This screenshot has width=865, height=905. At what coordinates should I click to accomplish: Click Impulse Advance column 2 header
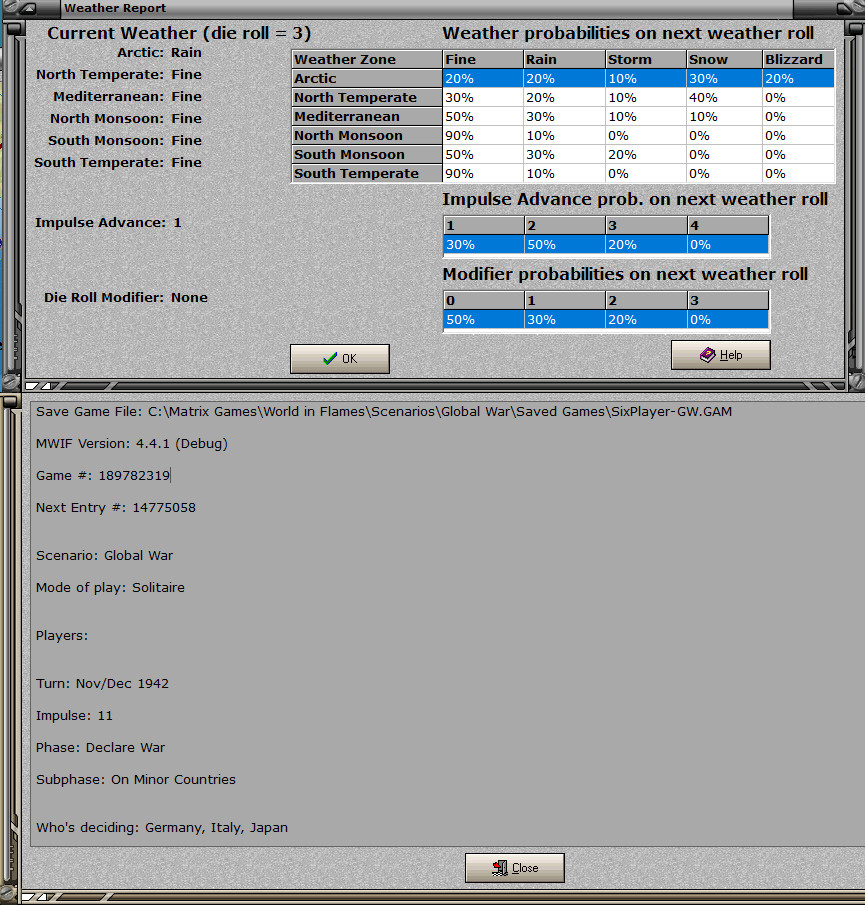565,226
